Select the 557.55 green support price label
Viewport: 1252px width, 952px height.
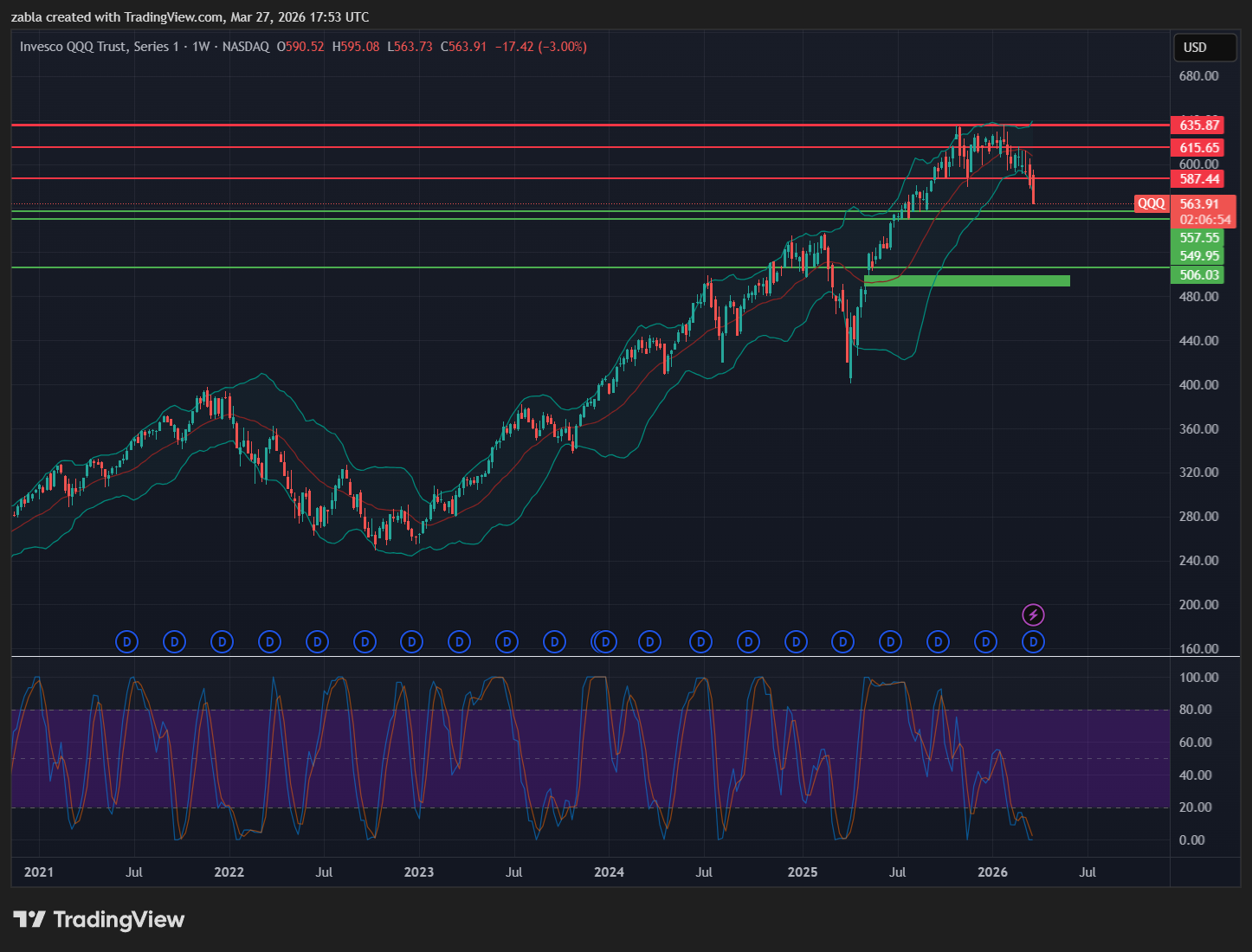click(x=1198, y=238)
